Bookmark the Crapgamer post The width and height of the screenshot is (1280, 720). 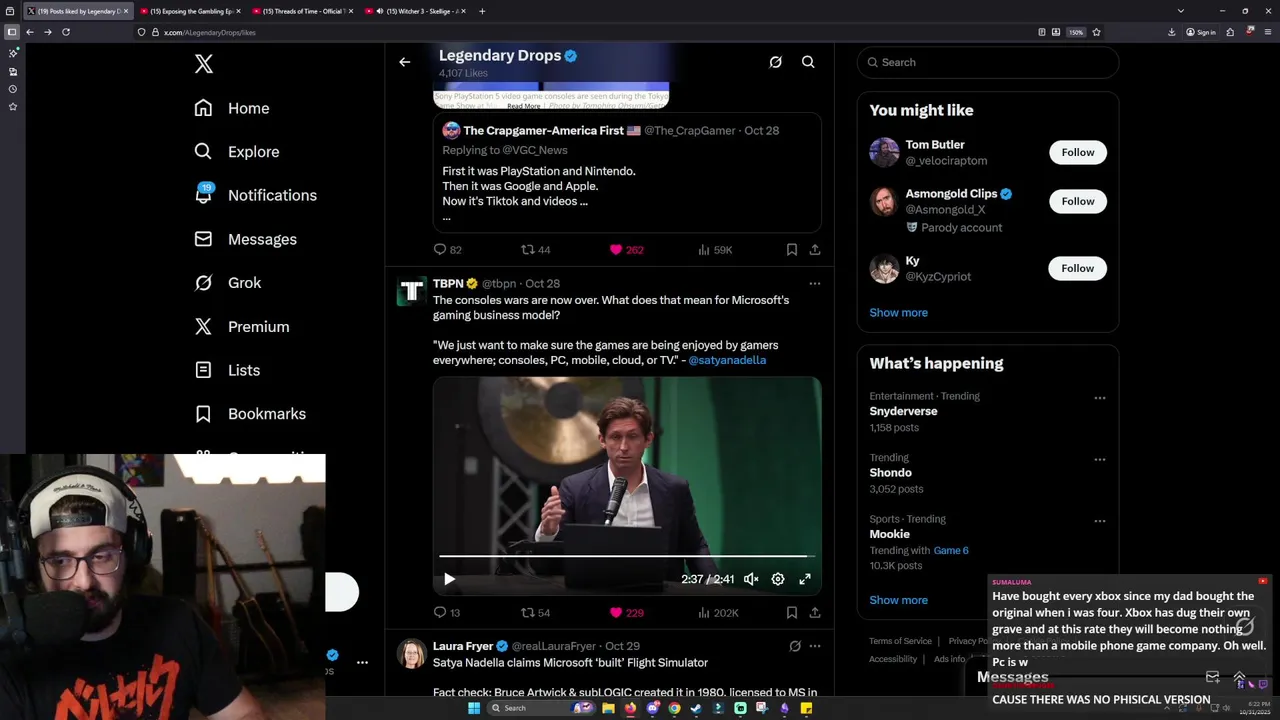coord(791,250)
